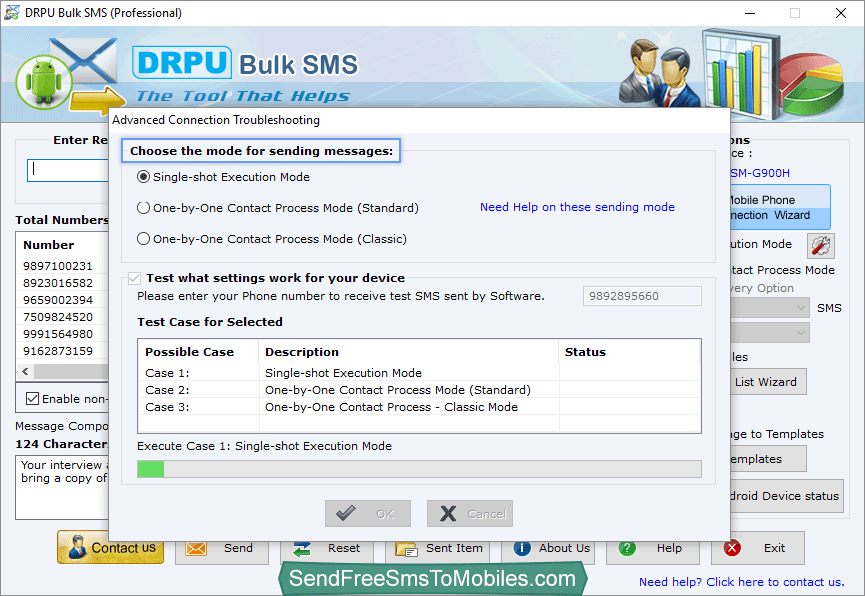This screenshot has height=596, width=865.
Task: Click the Exit button label
Action: (774, 548)
